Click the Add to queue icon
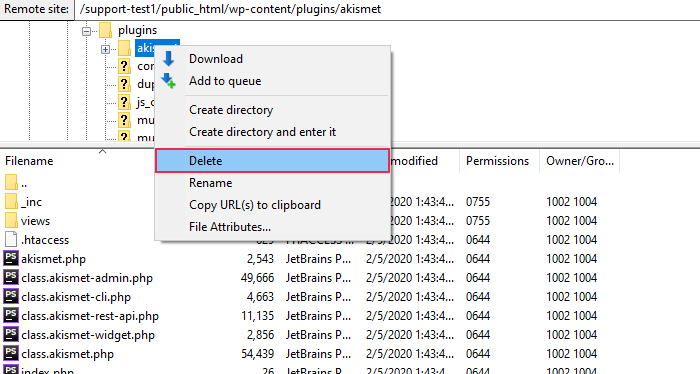 [169, 81]
